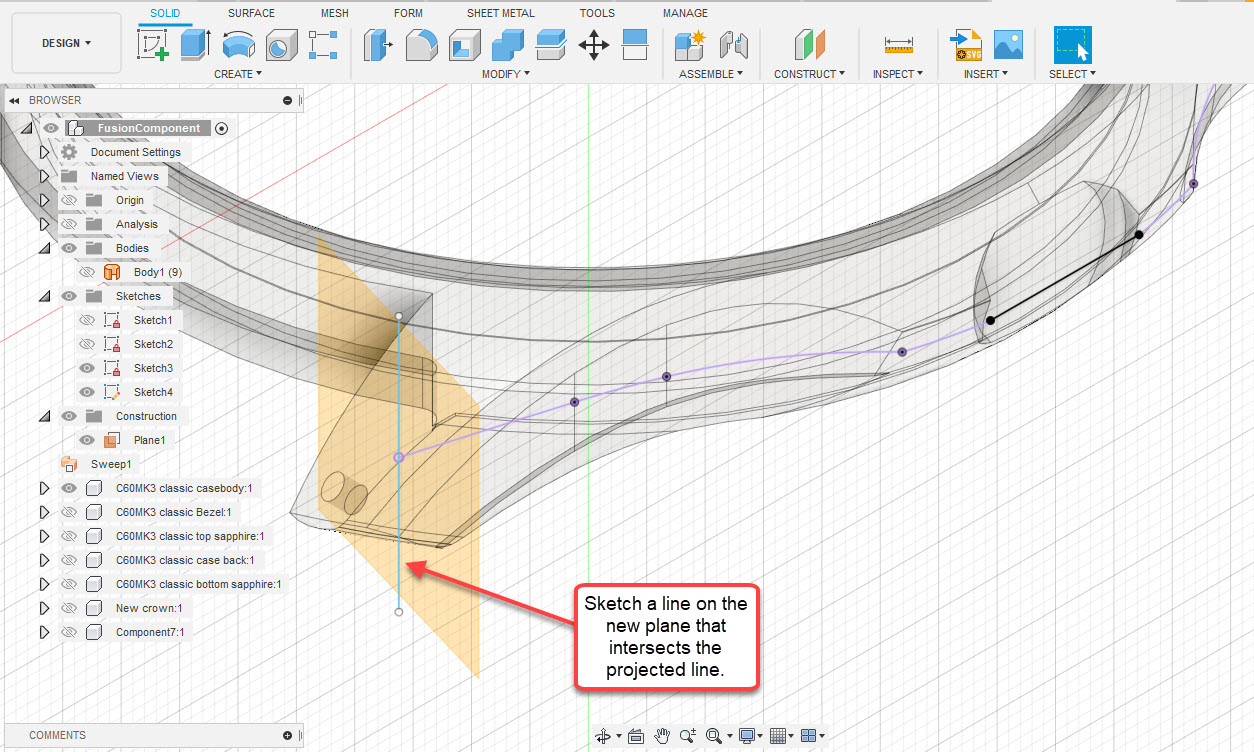The image size is (1254, 752).
Task: Open the CONSTRUCT dropdown menu
Action: tap(806, 73)
